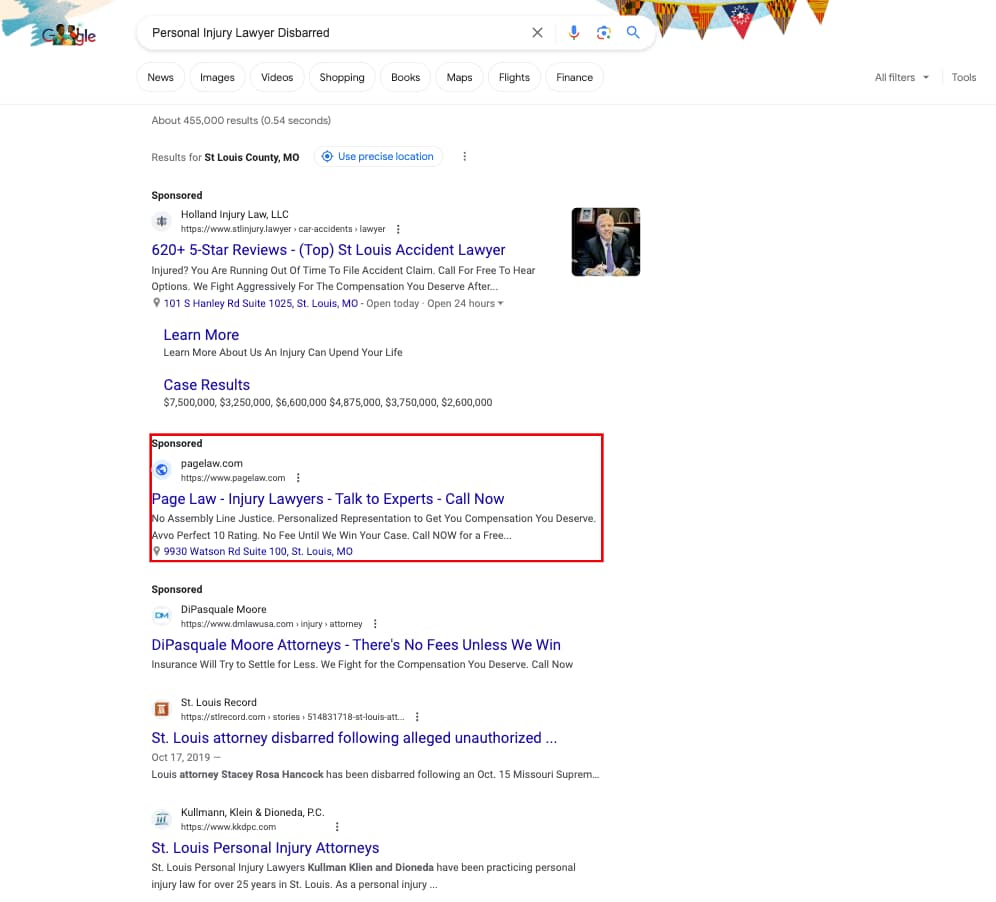
Task: Switch to the Books tab
Action: click(405, 77)
